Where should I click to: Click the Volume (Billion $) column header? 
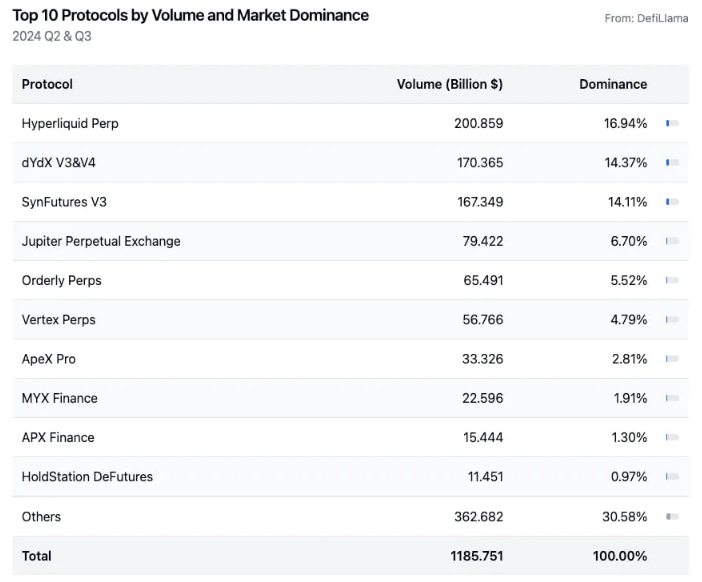coord(449,84)
